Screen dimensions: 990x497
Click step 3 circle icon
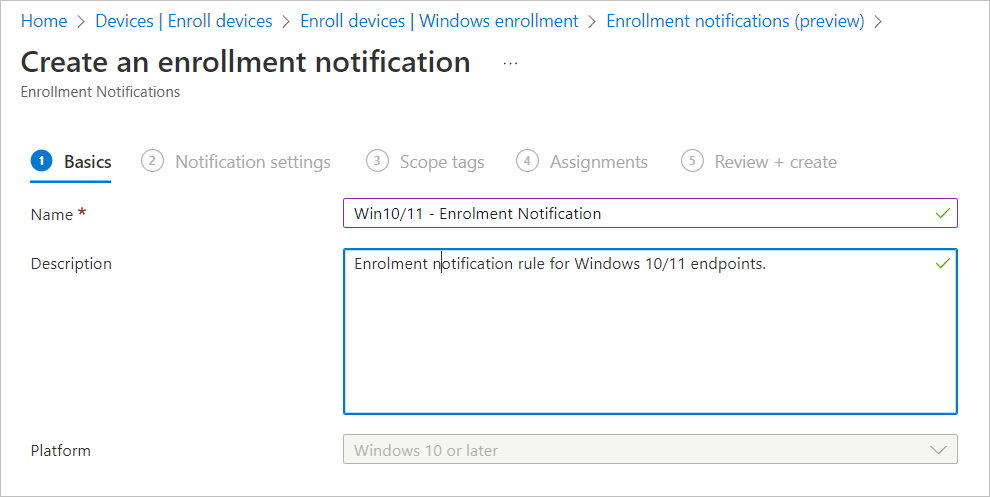point(377,161)
